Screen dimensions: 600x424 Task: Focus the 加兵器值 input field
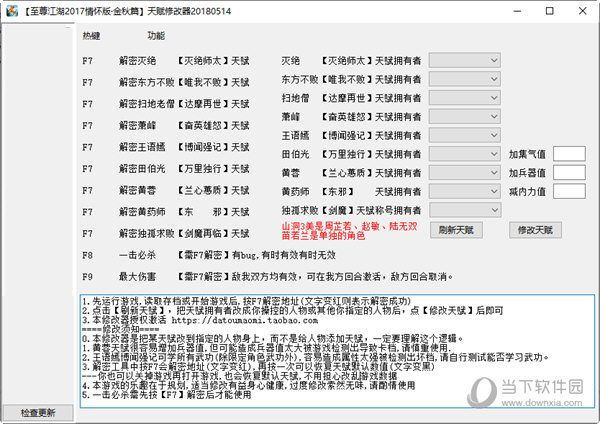click(x=569, y=173)
